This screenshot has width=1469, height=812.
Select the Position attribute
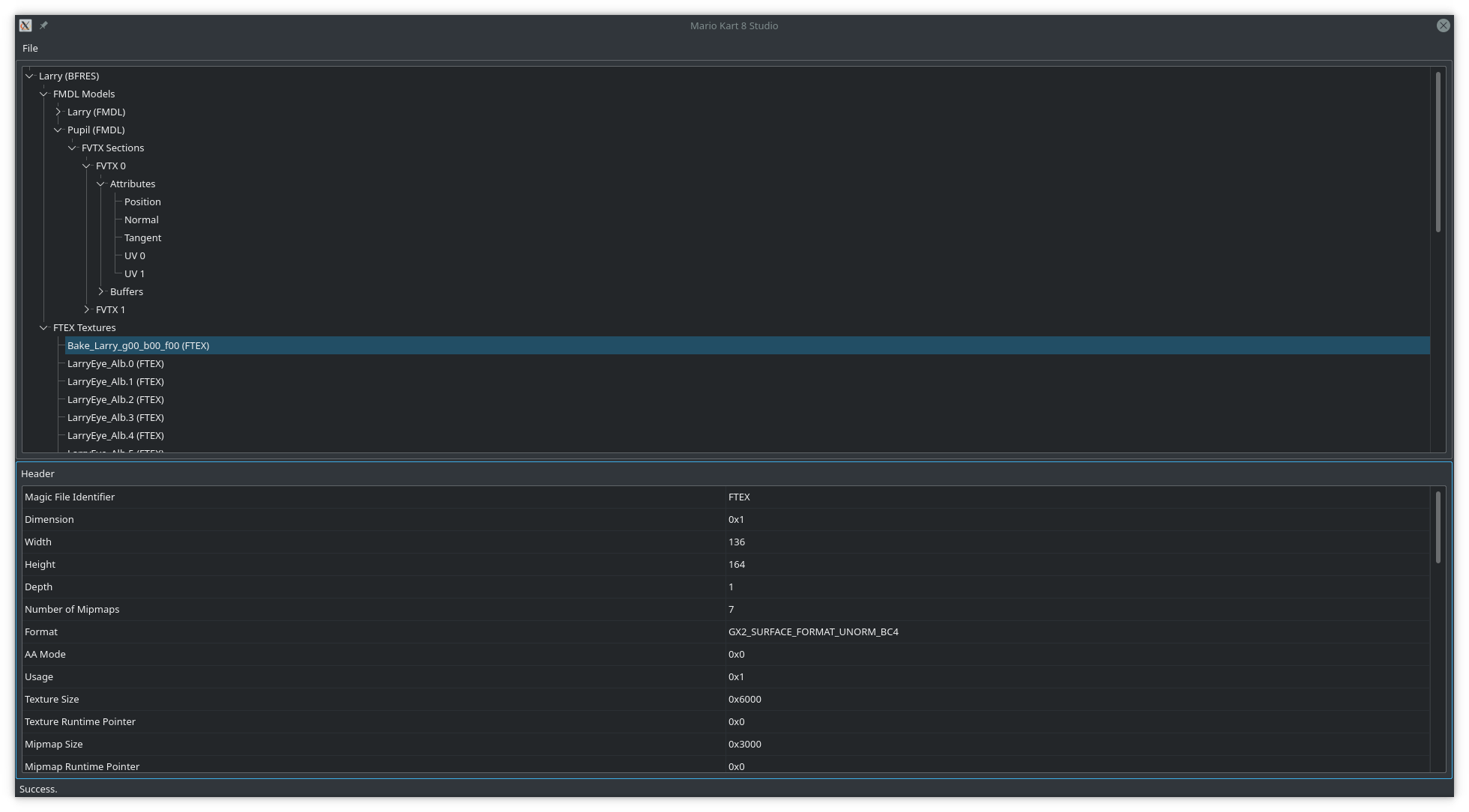142,202
